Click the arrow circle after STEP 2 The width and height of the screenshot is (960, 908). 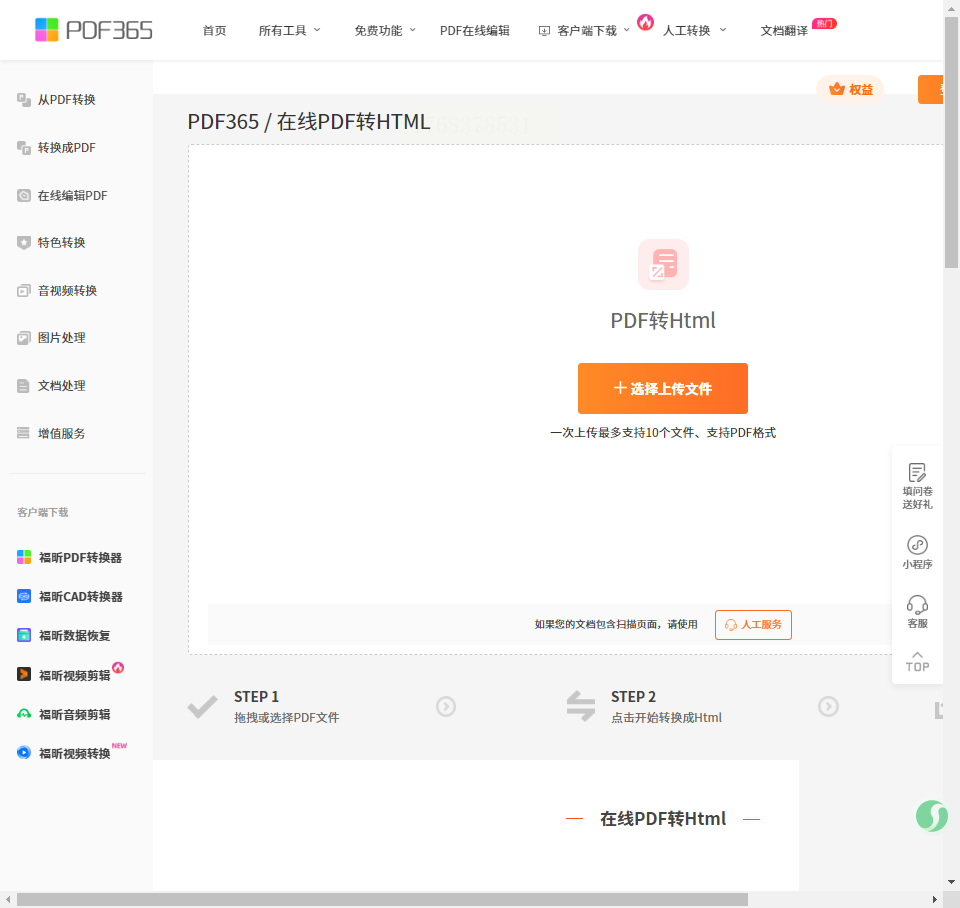pos(828,707)
